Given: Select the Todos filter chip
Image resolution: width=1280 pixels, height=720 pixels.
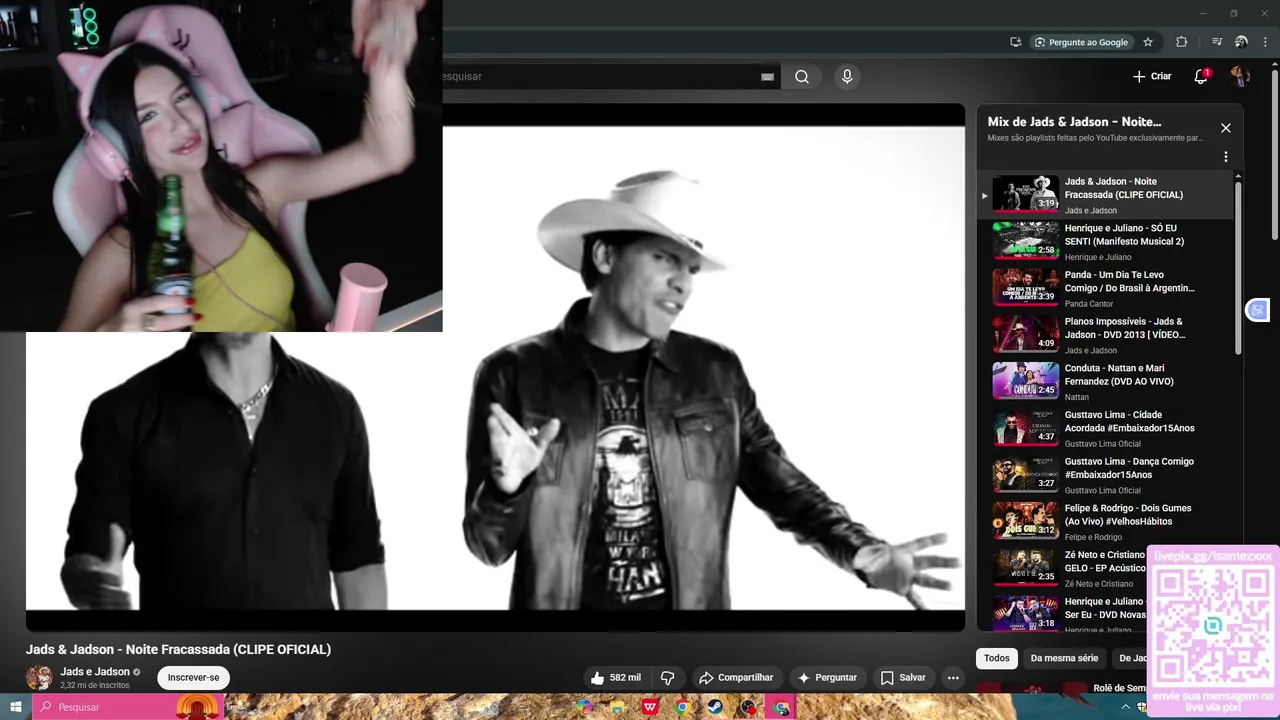Looking at the screenshot, I should pos(997,658).
